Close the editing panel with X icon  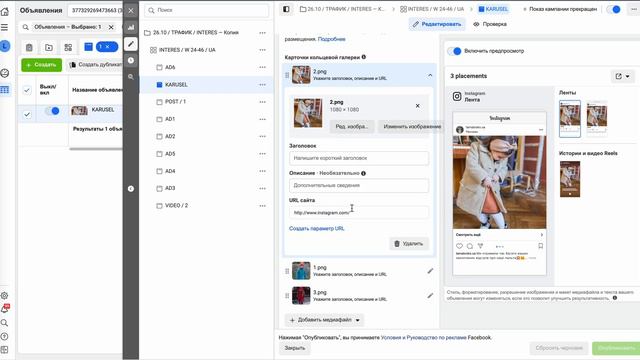[x=131, y=11]
